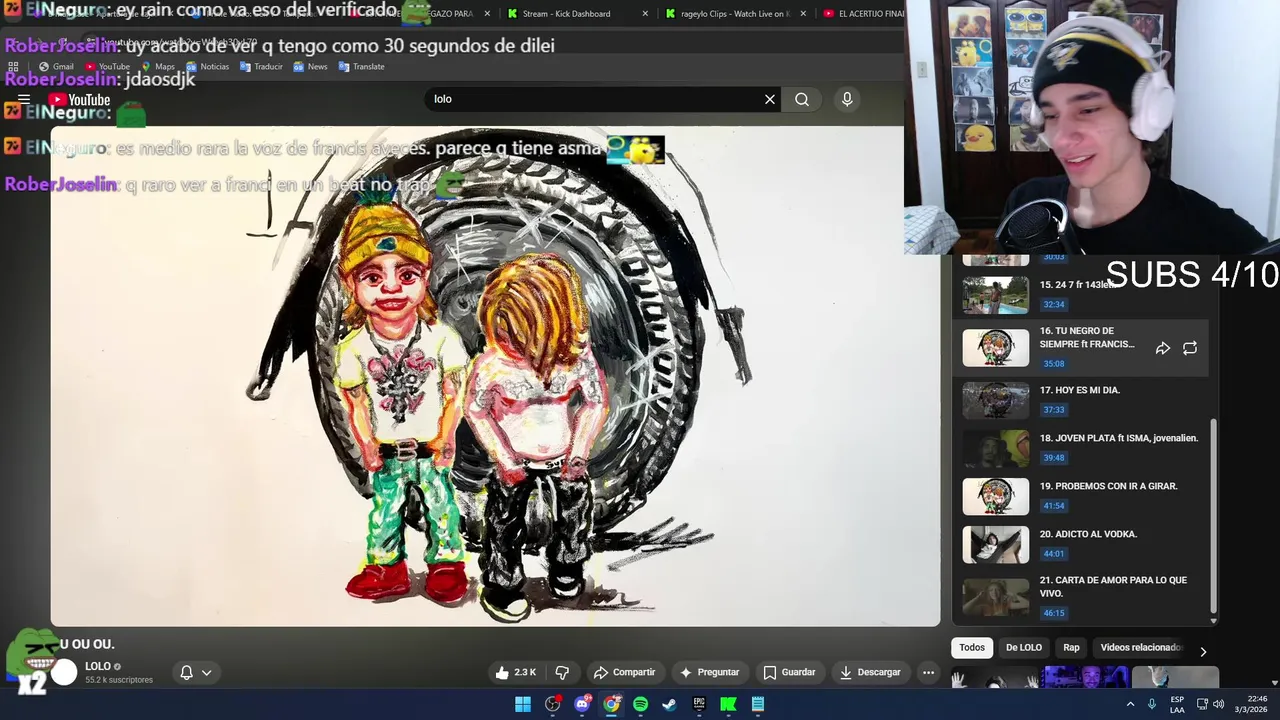Viewport: 1280px width, 720px height.
Task: Click the Descargar download button
Action: [x=870, y=672]
